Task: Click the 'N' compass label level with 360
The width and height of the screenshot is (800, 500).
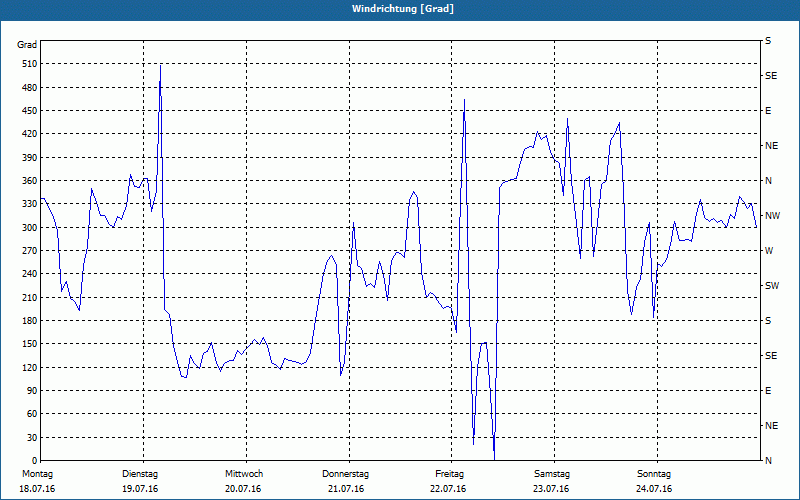Action: point(768,181)
